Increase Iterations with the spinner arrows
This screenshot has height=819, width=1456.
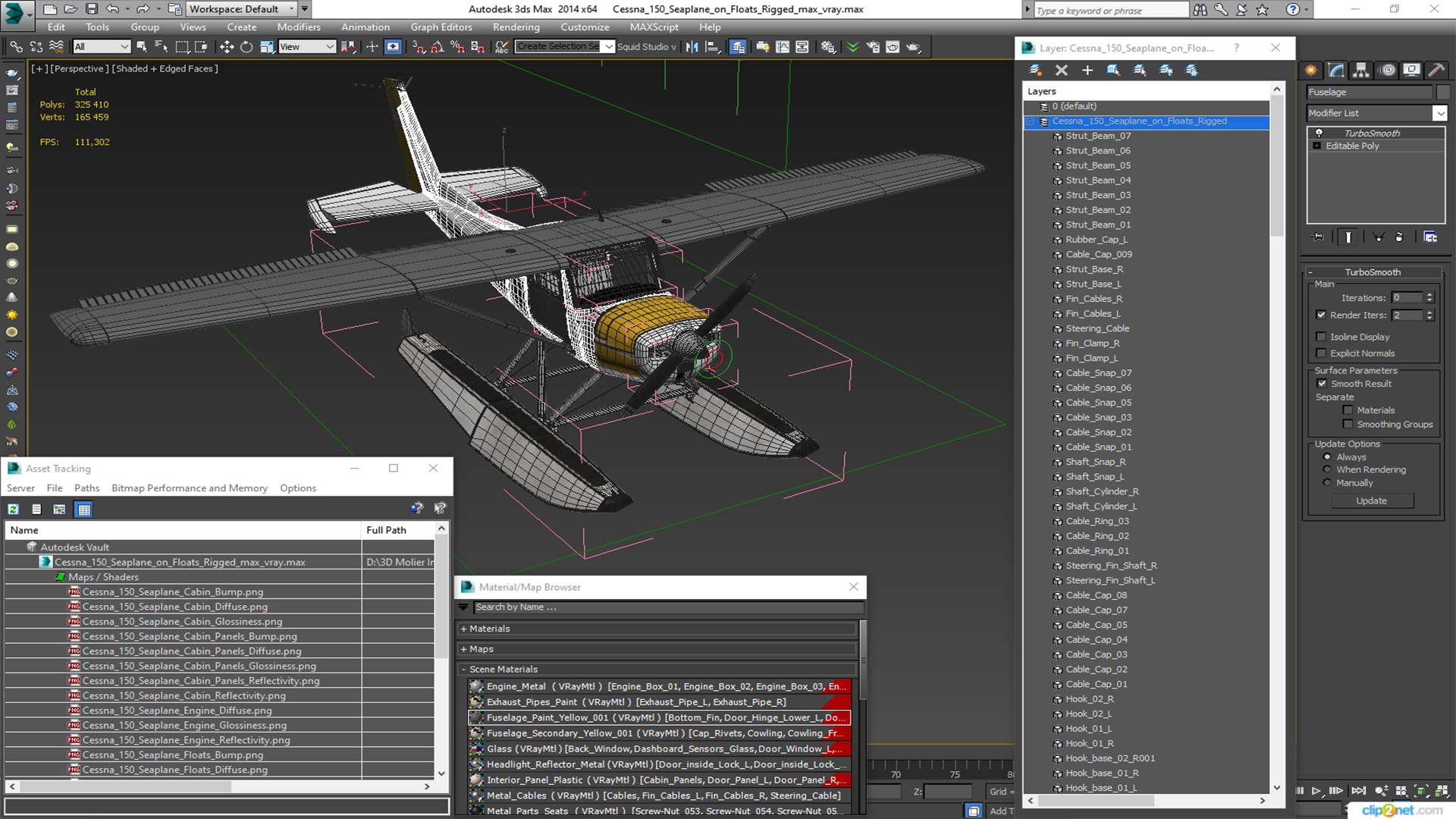pyautogui.click(x=1429, y=295)
